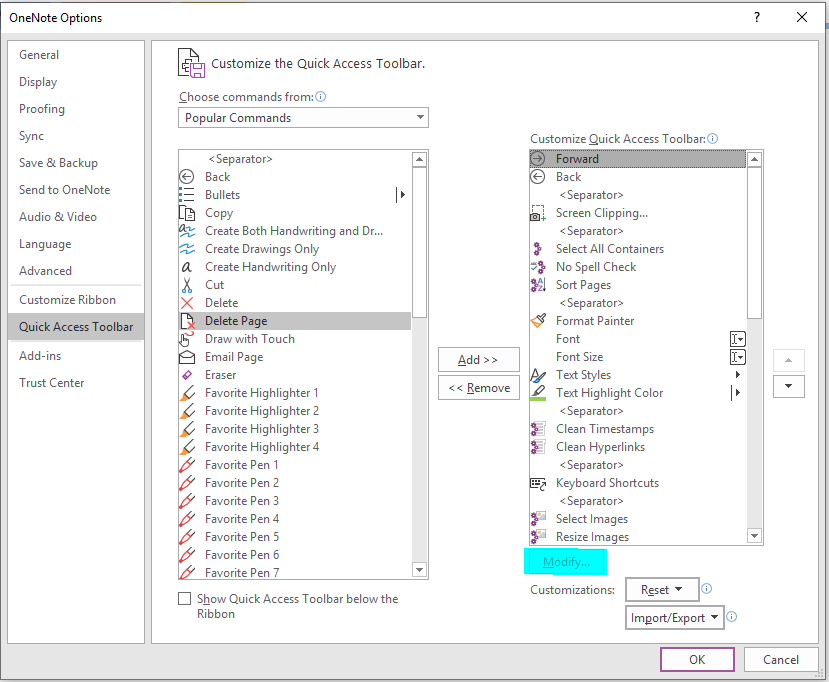Image resolution: width=829 pixels, height=682 pixels.
Task: Select the Format Painter icon
Action: click(x=538, y=320)
